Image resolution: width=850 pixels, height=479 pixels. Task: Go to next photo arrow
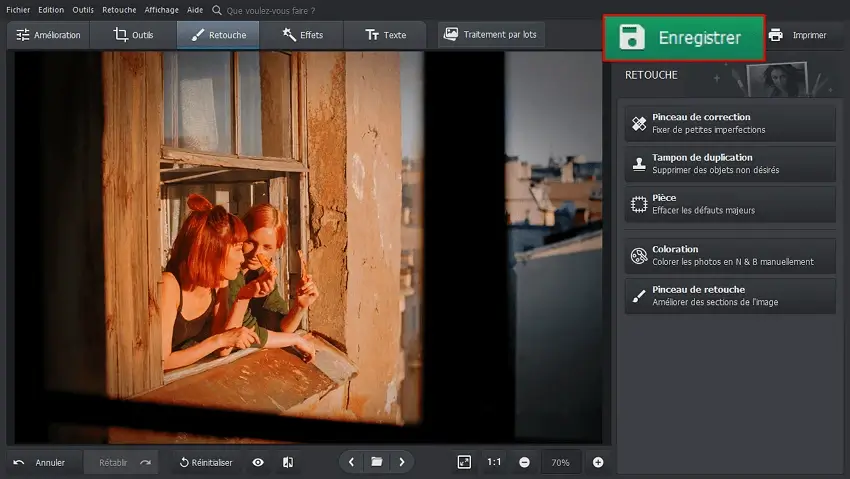[x=402, y=462]
